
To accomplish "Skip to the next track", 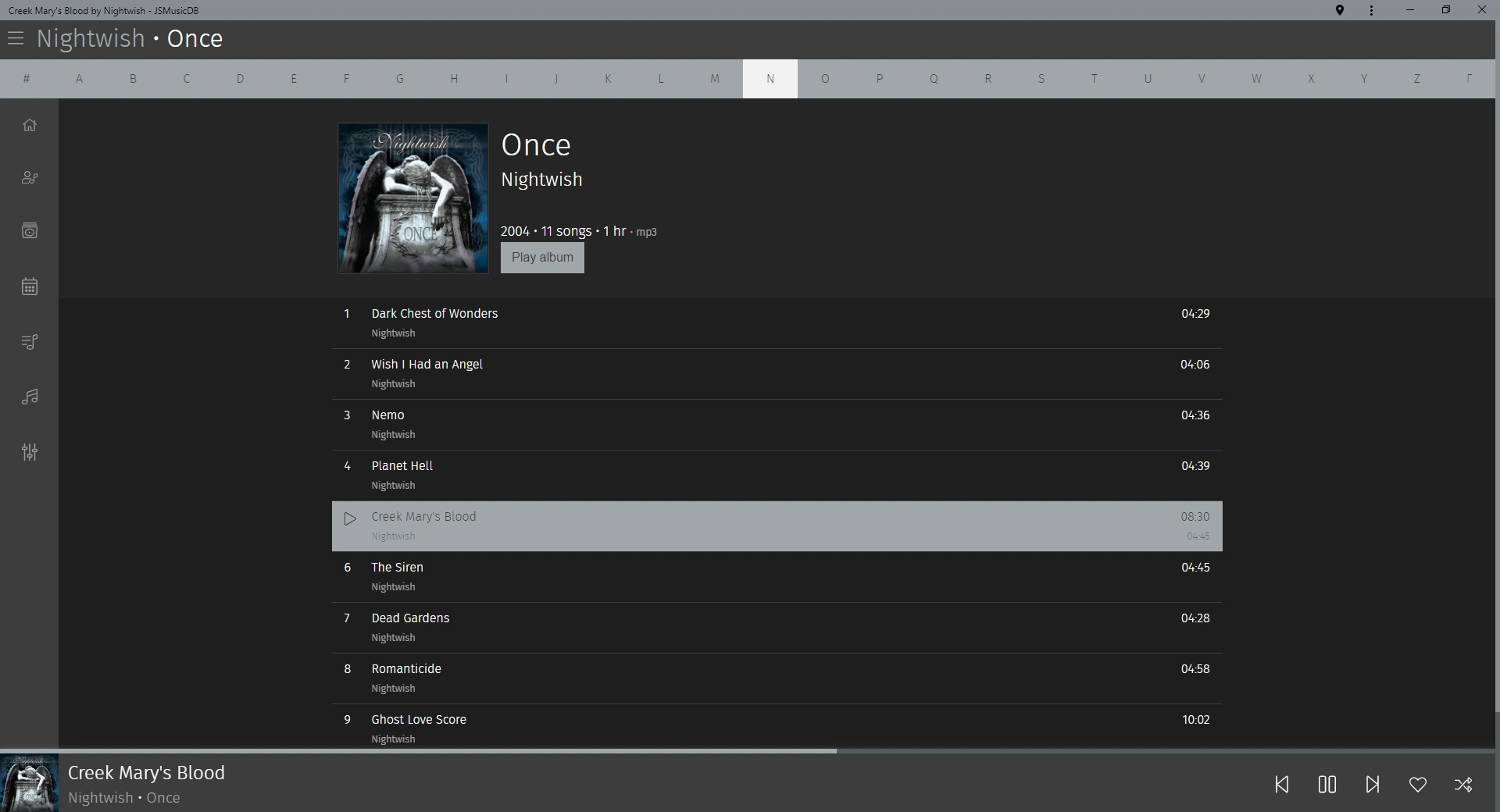I will coord(1373,784).
